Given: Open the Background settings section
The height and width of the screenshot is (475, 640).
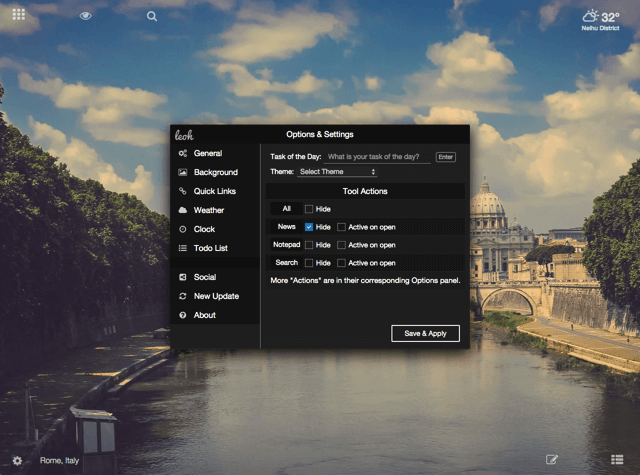Looking at the screenshot, I should (215, 172).
